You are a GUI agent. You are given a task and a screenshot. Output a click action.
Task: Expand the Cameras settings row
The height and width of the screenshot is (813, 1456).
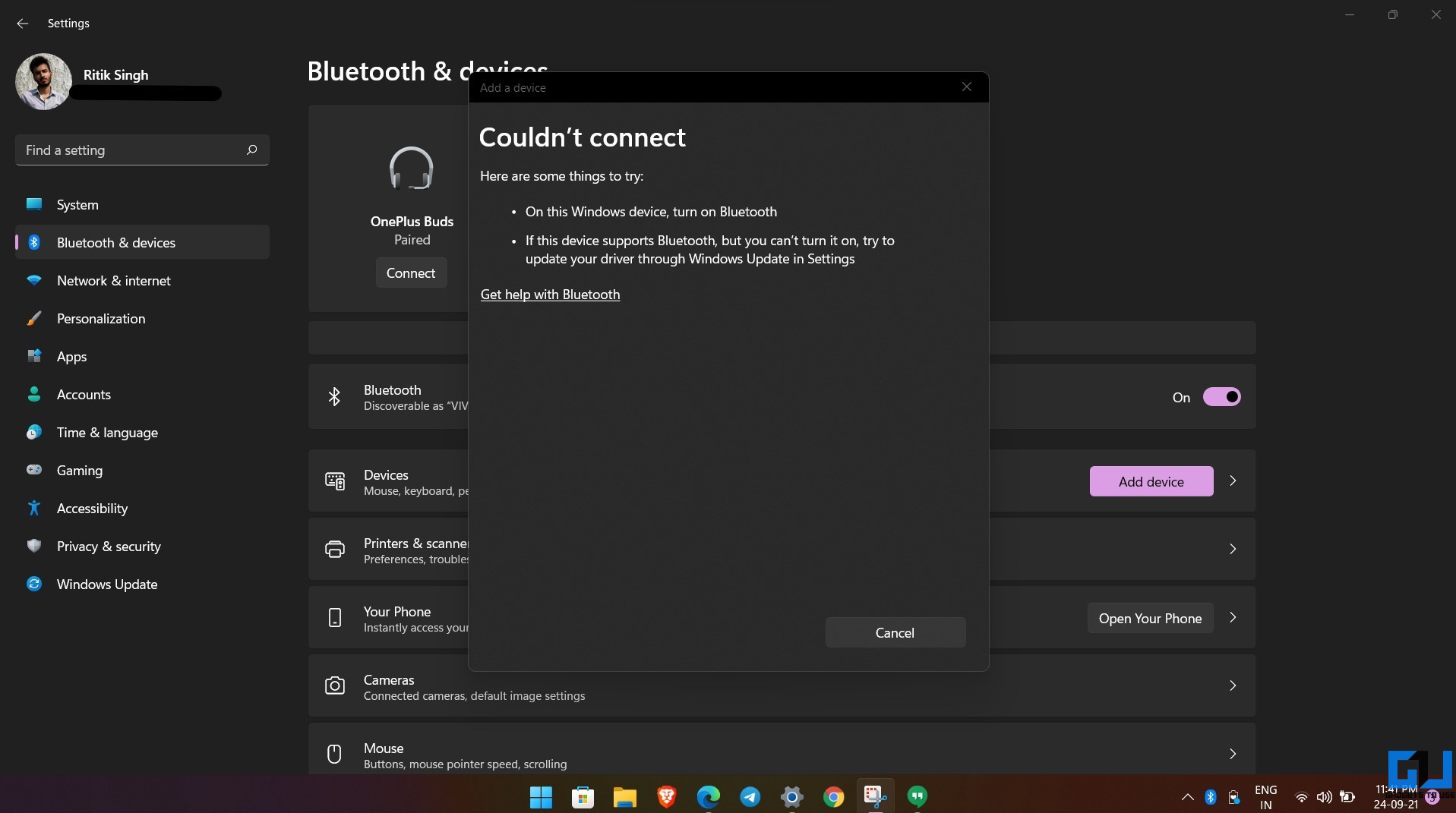1232,685
